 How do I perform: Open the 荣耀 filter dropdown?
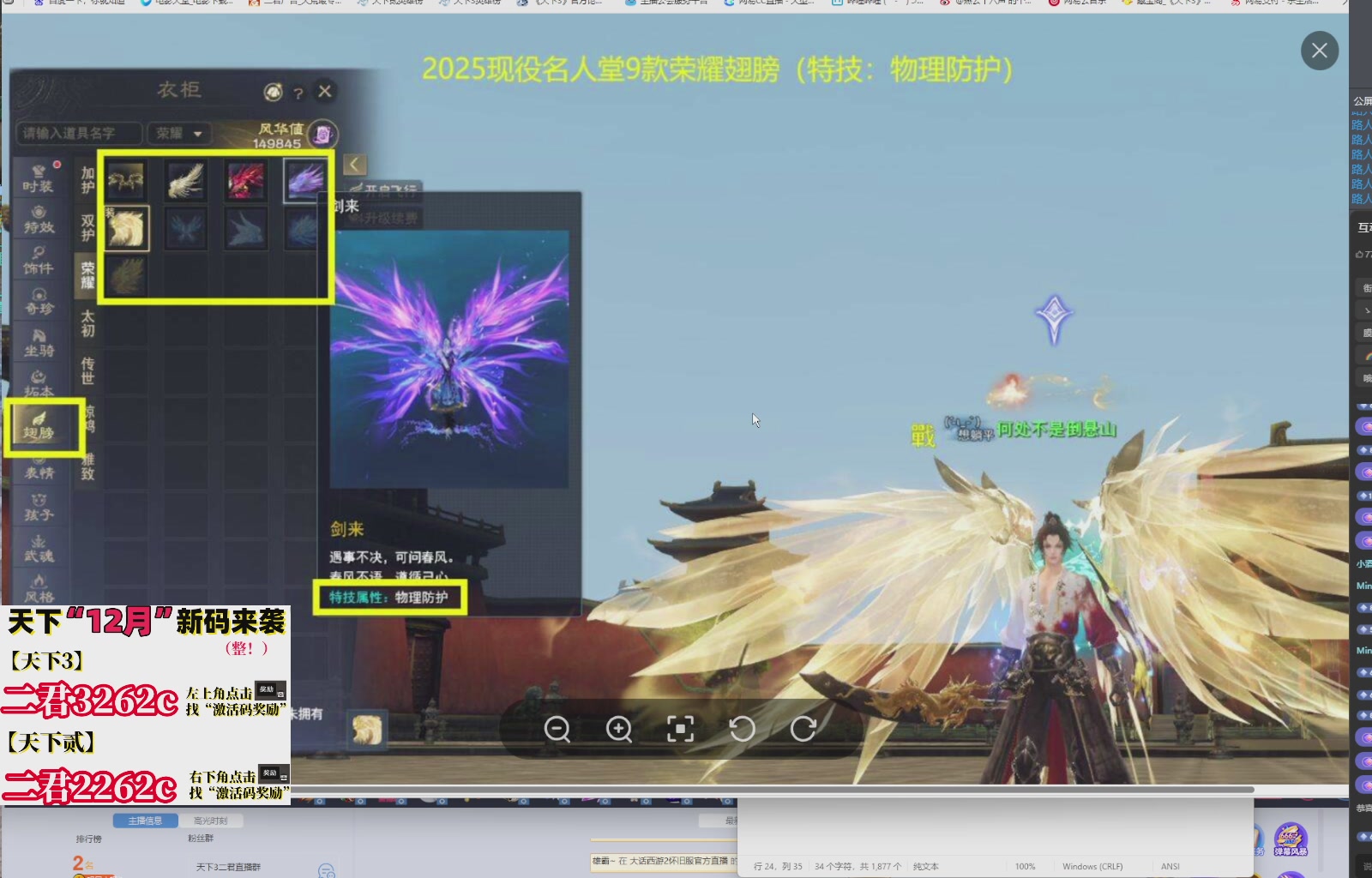[x=178, y=133]
